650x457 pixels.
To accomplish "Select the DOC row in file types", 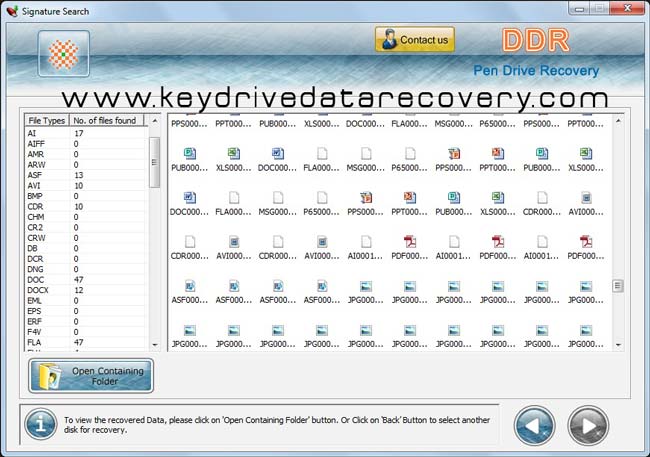I will [86, 280].
